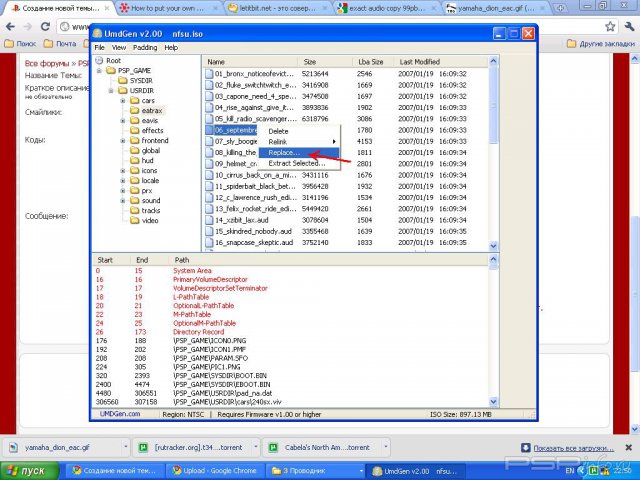Open the Padding menu
640x480 pixels.
pyautogui.click(x=145, y=47)
